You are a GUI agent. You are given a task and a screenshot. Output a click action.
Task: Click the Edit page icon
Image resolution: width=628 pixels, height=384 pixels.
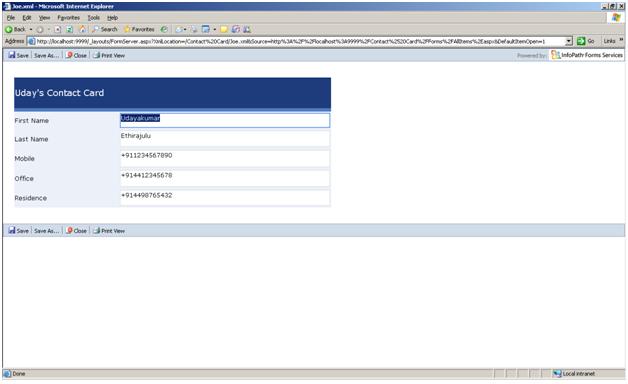(206, 29)
